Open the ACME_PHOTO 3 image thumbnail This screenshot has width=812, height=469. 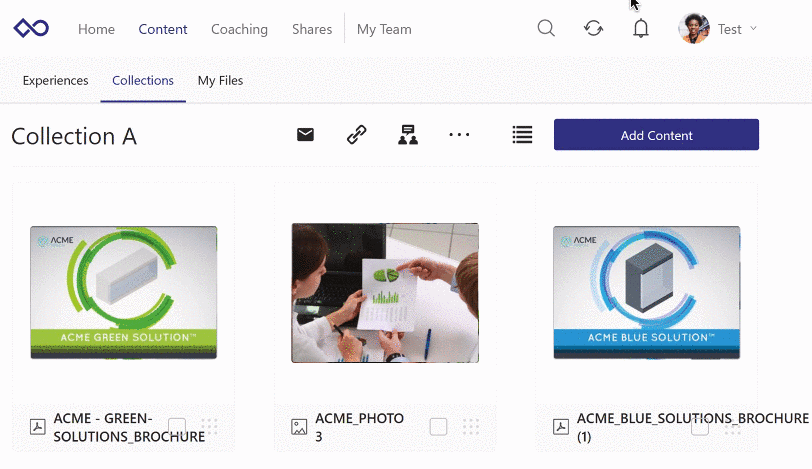click(x=385, y=293)
